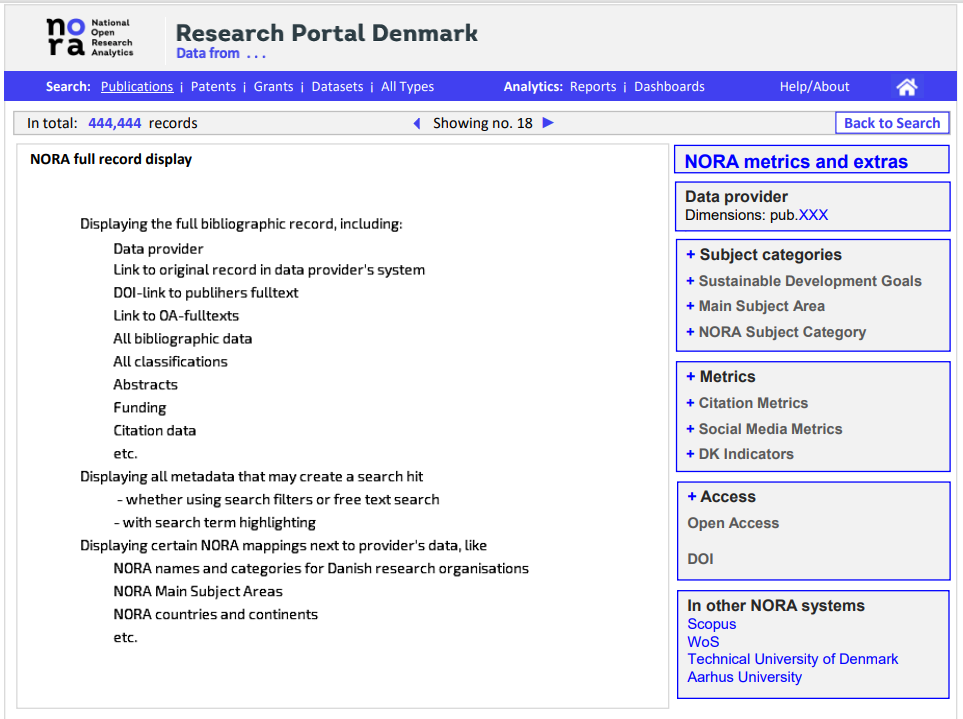
Task: Expand the Access section
Action: click(x=692, y=497)
